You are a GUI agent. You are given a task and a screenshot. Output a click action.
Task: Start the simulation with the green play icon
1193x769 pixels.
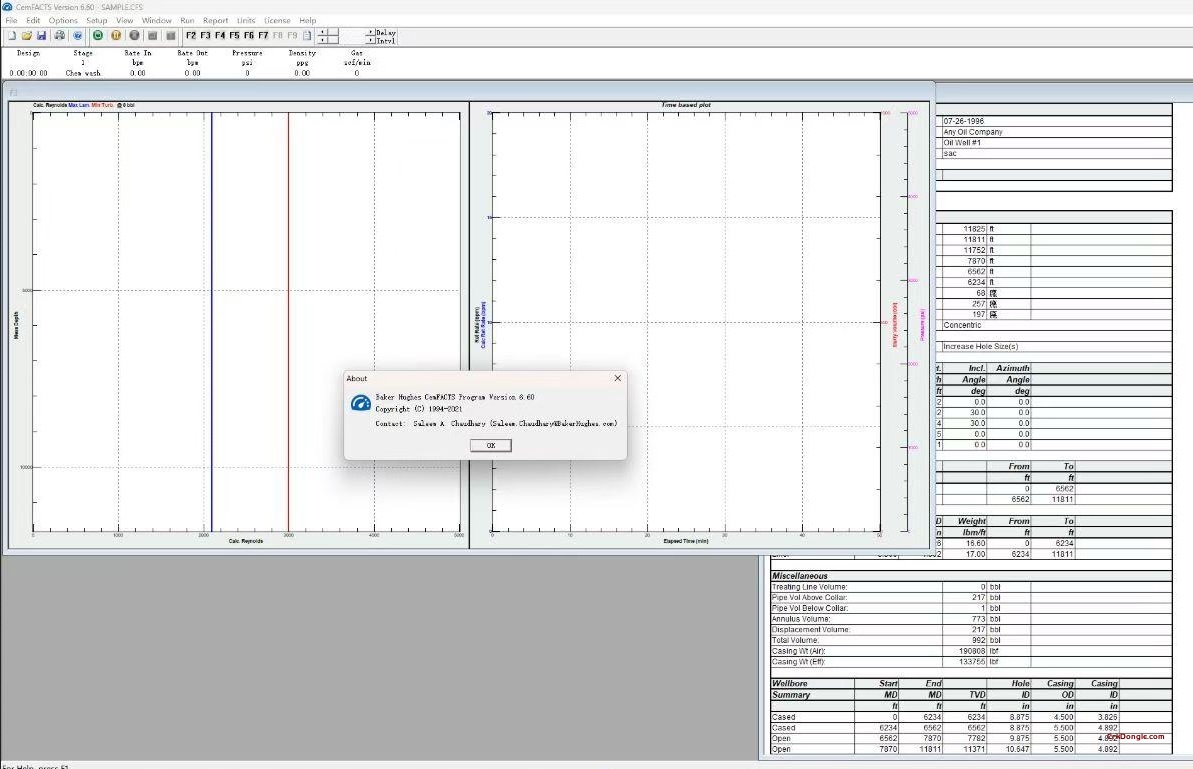pos(97,35)
